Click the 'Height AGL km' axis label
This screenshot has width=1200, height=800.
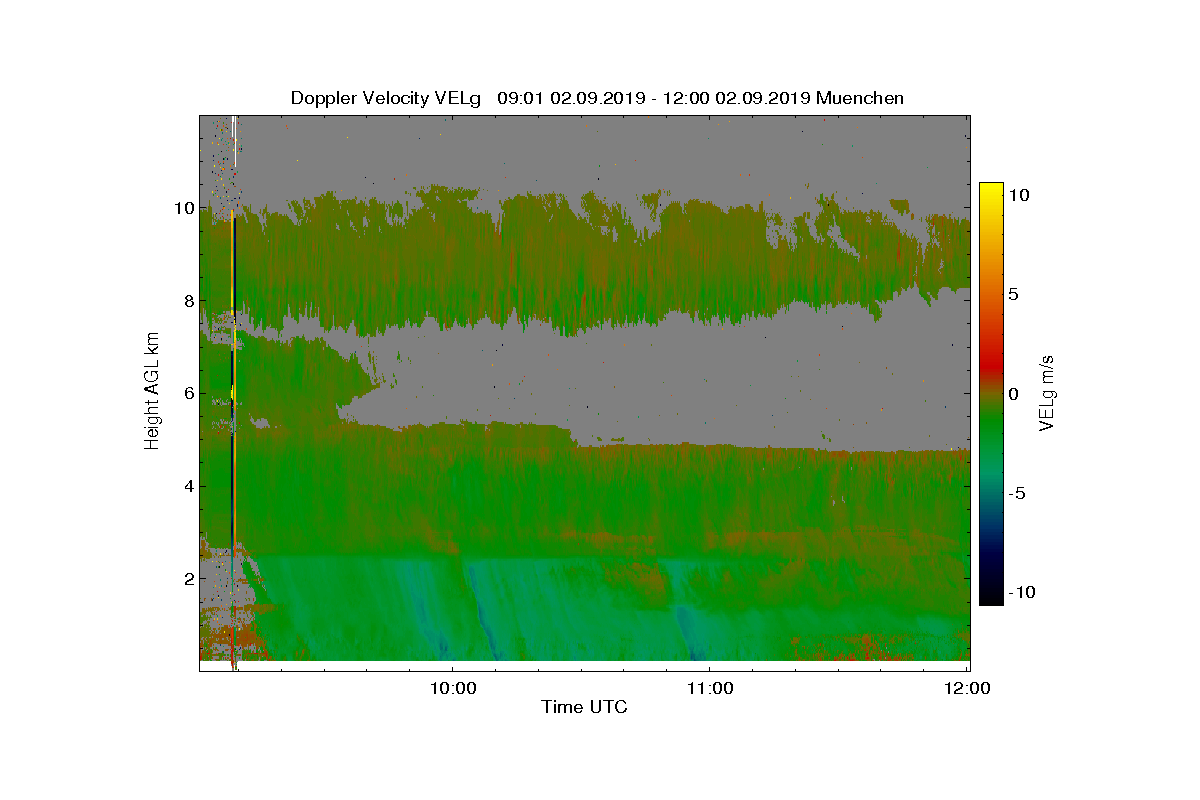coord(152,390)
